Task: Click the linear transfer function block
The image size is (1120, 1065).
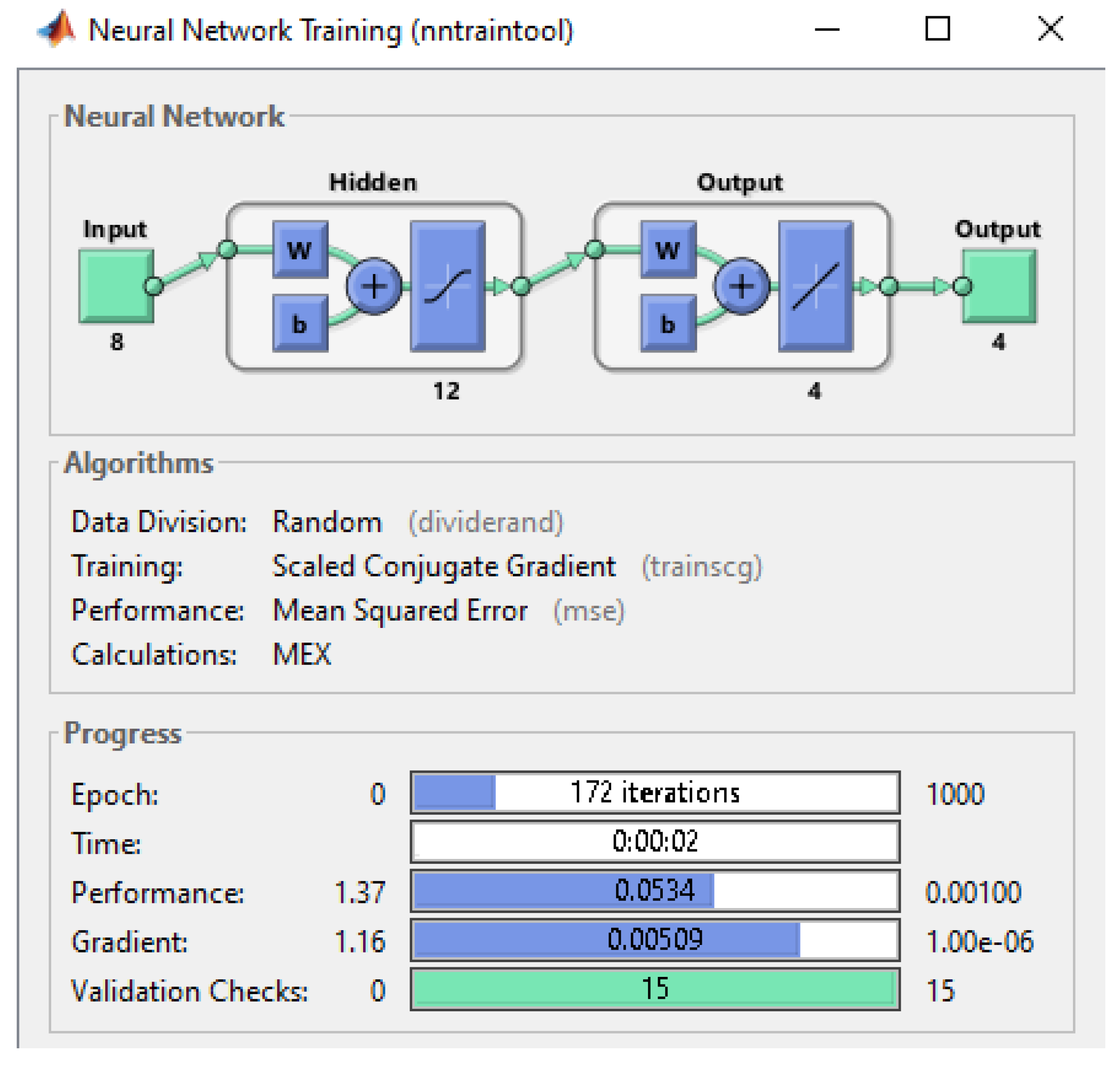Action: 815,286
